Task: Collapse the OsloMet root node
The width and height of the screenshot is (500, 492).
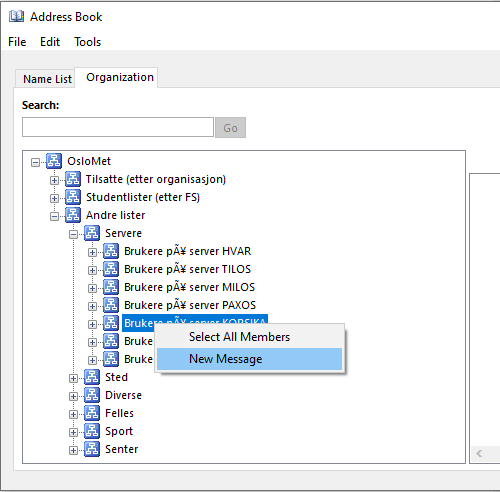Action: (x=35, y=163)
